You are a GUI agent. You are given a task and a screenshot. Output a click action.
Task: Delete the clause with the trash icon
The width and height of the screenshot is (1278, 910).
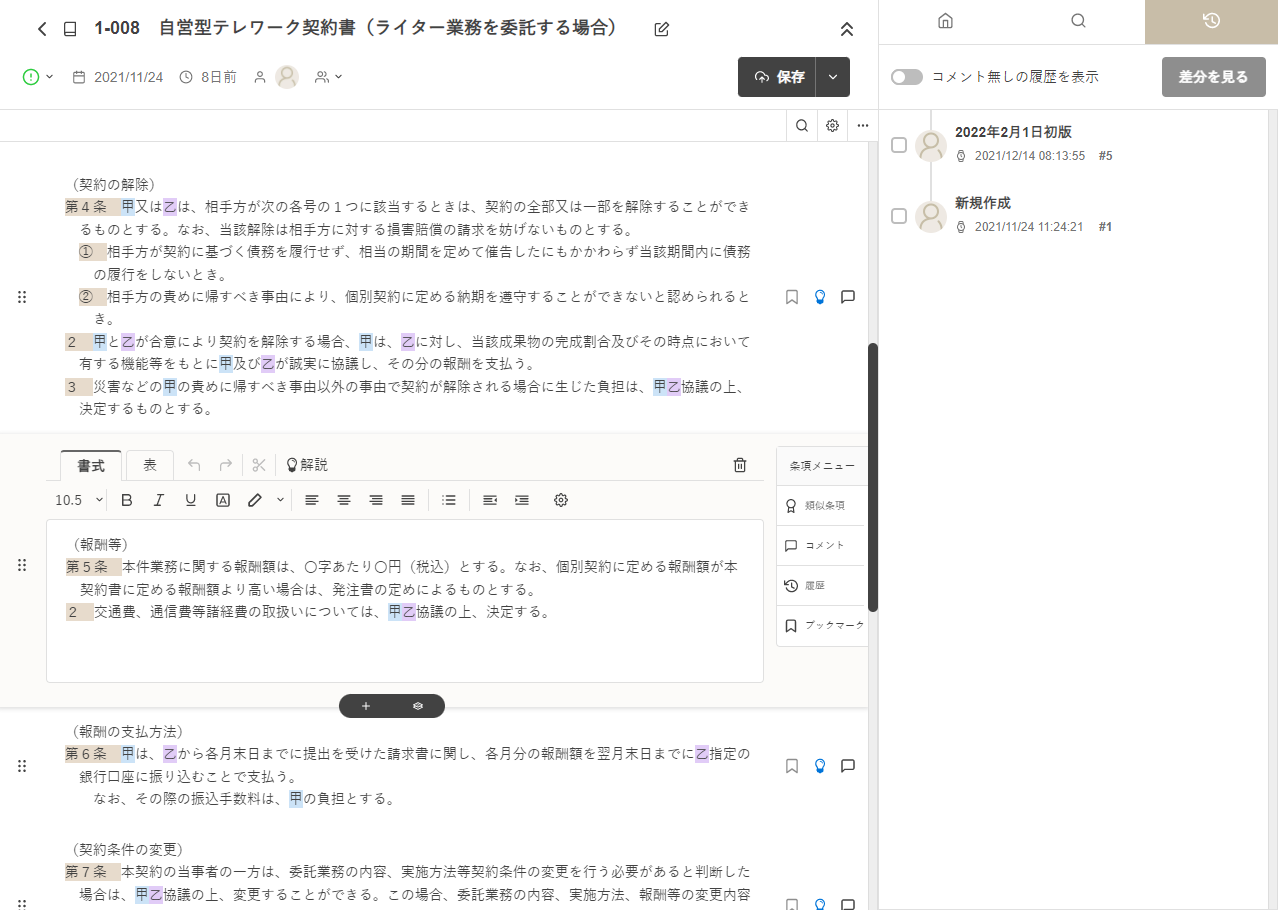[740, 465]
